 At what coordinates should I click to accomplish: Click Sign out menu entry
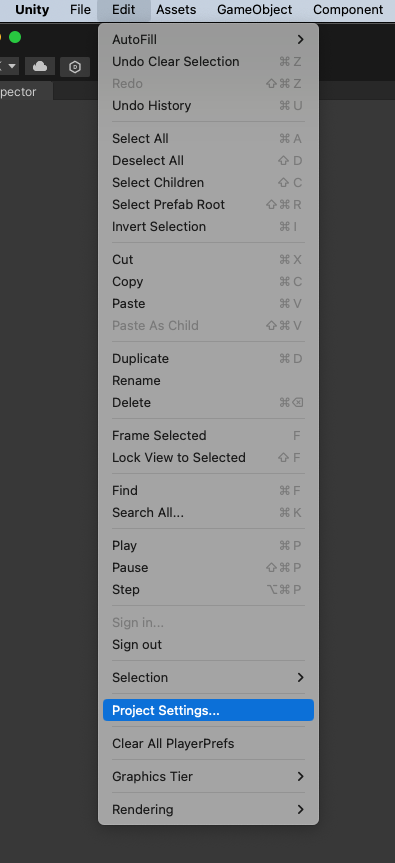pyautogui.click(x=208, y=644)
